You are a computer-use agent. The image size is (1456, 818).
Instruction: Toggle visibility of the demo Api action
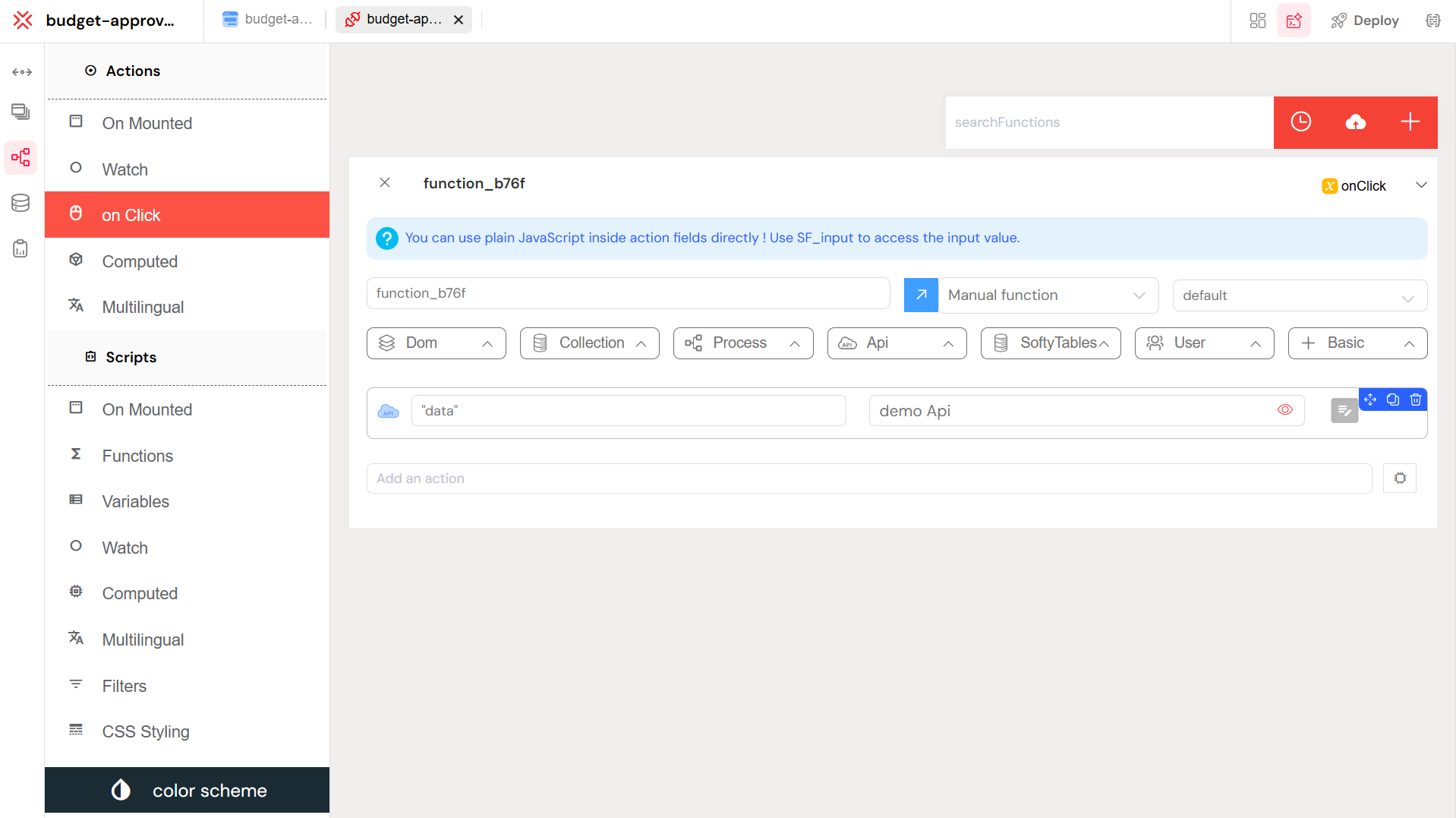pyautogui.click(x=1285, y=410)
